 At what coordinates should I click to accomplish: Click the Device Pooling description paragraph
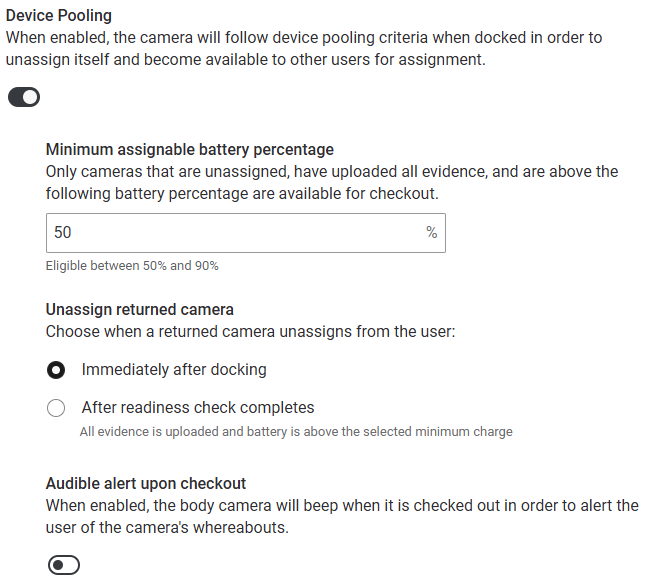tap(304, 49)
